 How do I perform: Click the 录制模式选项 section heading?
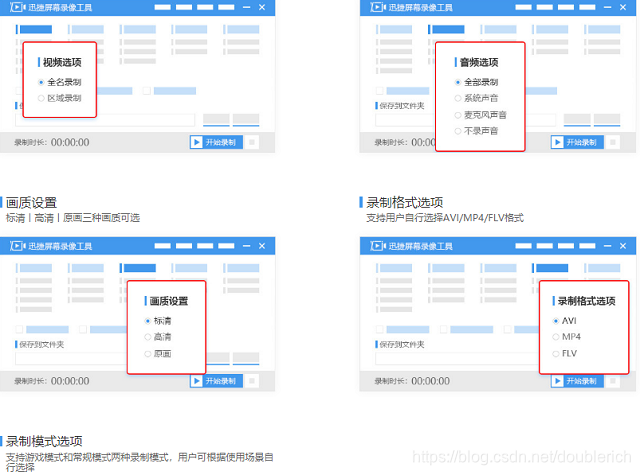[44, 441]
